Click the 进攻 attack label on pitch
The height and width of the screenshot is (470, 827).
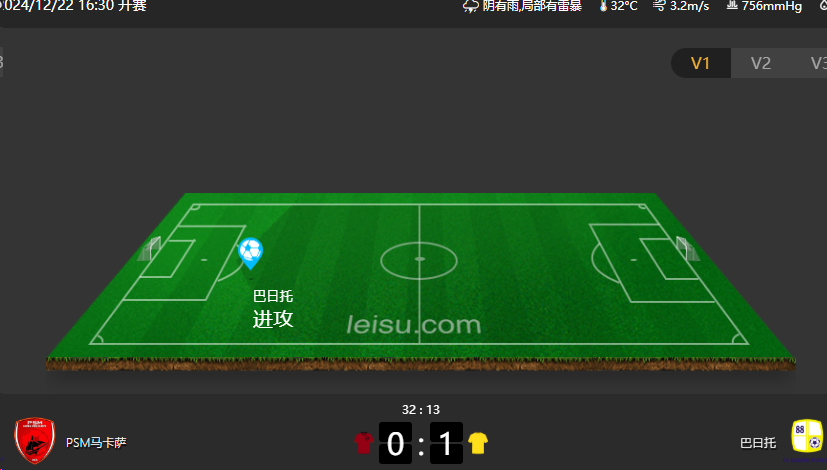pos(273,319)
